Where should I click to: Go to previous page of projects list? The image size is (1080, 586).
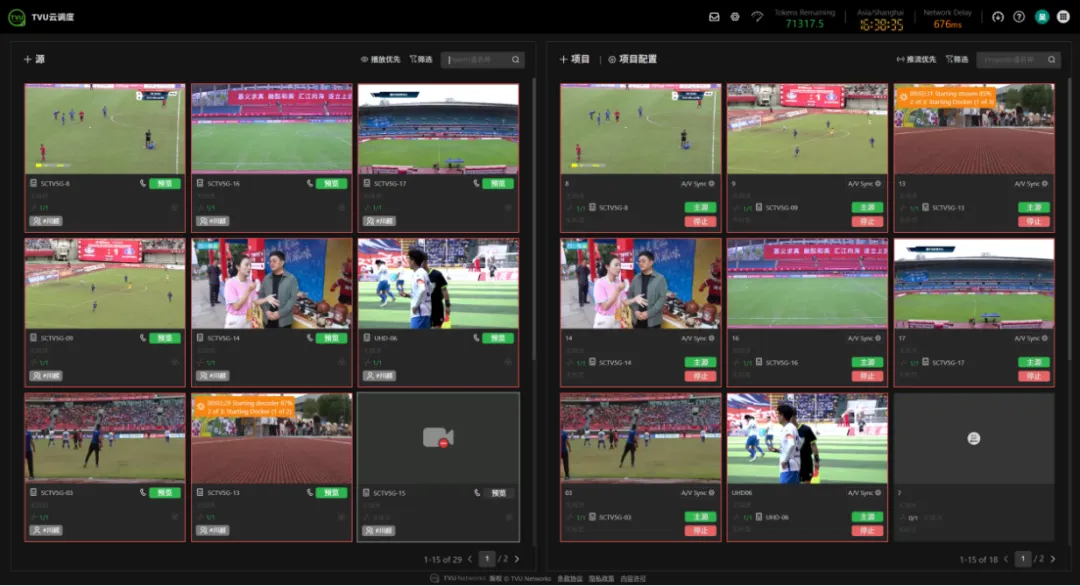[1006, 559]
